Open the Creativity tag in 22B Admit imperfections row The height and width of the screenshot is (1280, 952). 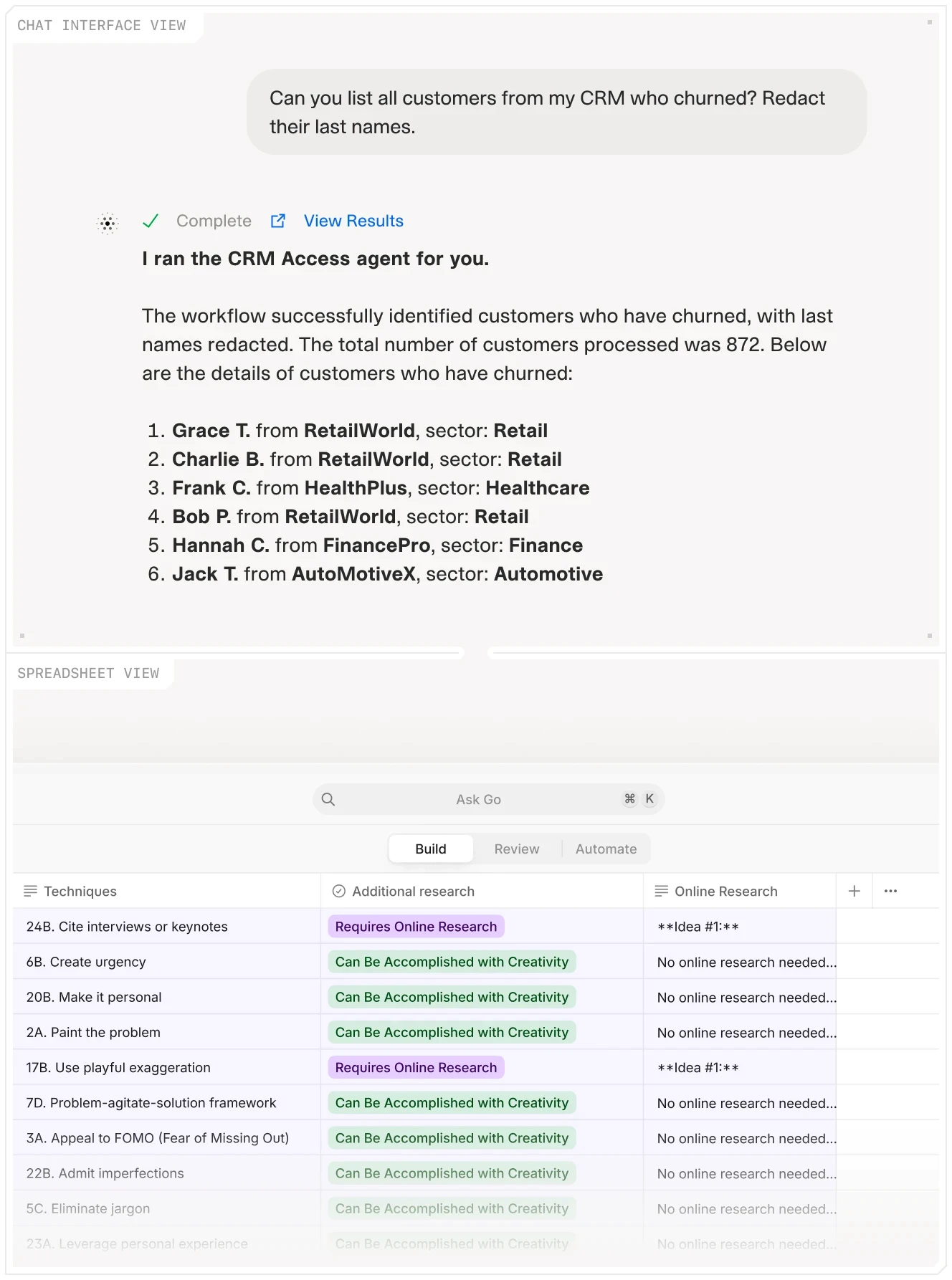[x=452, y=1173]
